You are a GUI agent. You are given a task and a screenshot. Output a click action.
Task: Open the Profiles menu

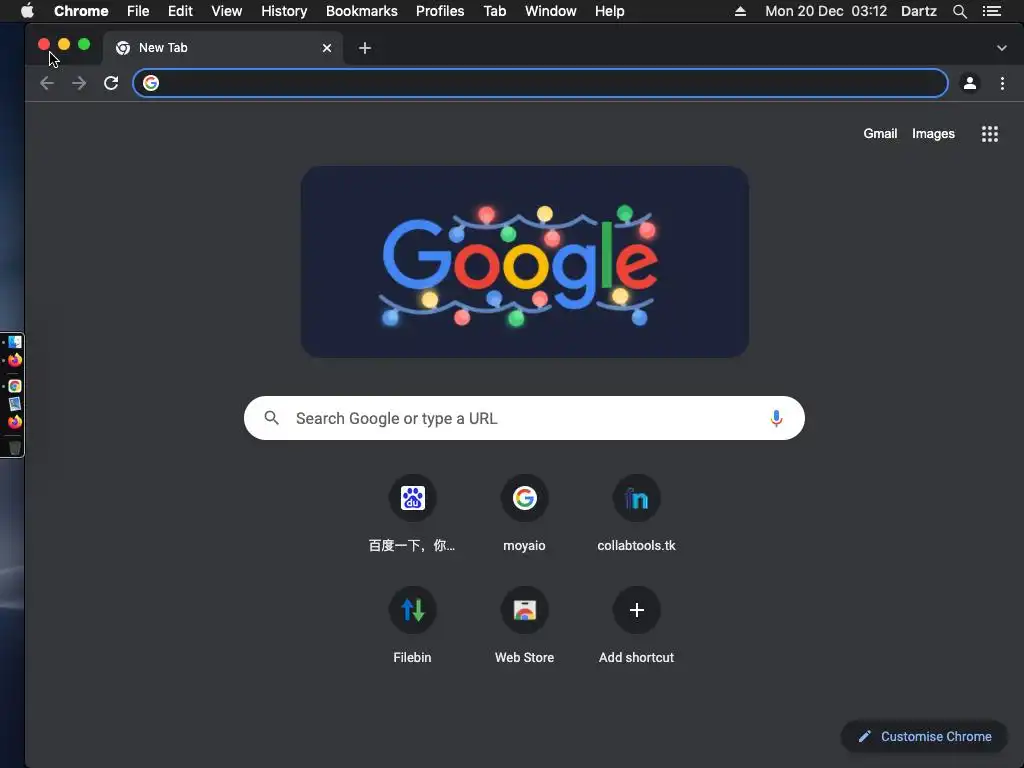pos(440,11)
